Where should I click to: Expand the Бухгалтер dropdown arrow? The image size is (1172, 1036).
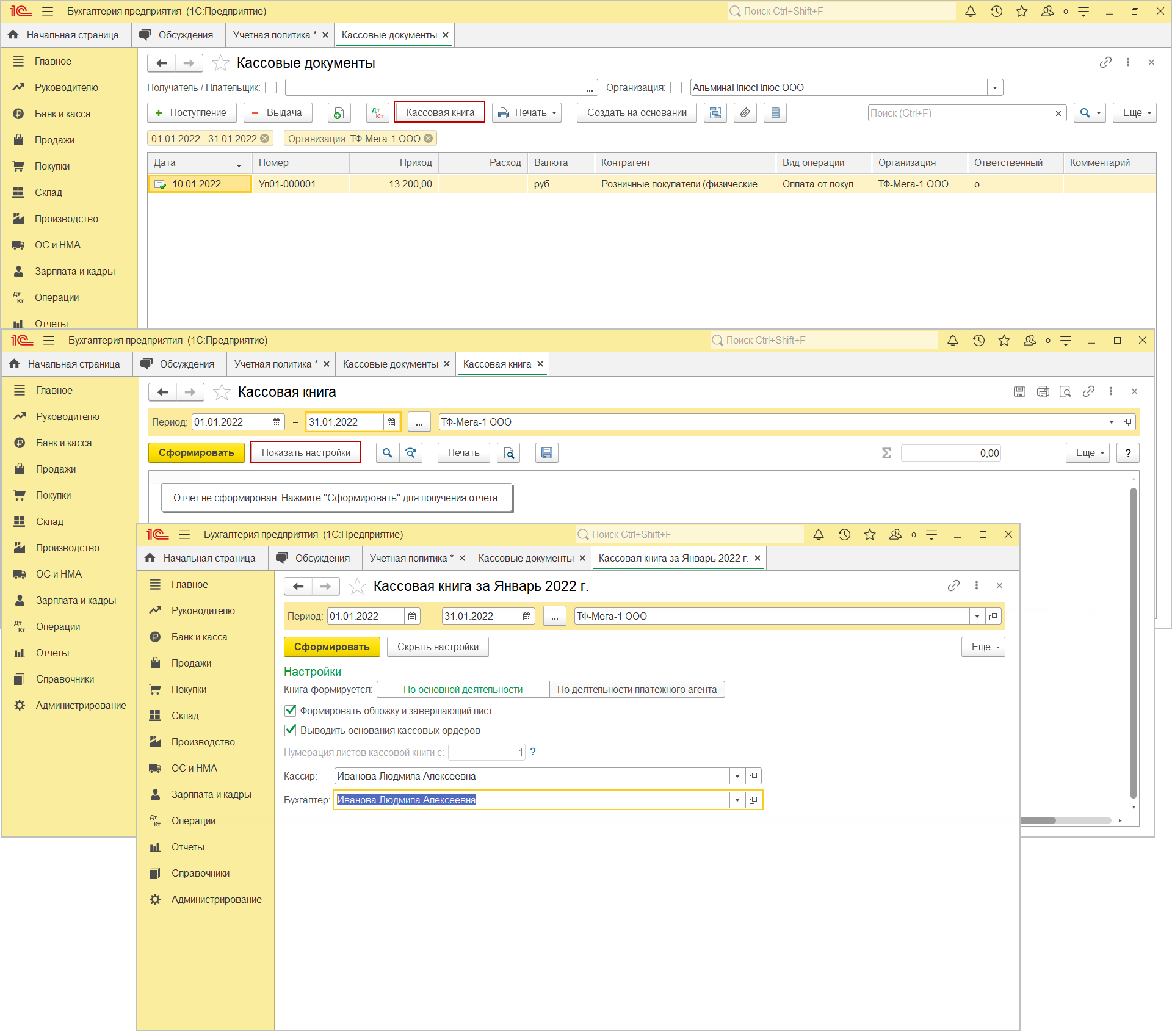point(737,800)
